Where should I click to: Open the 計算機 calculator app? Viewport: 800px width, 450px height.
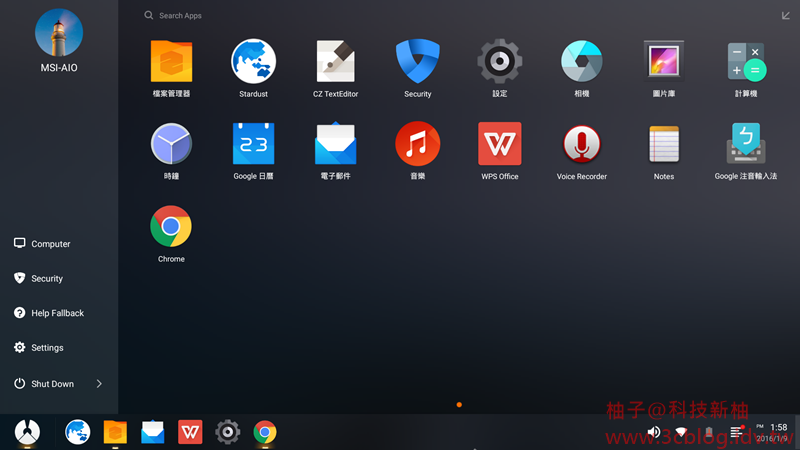(x=746, y=61)
